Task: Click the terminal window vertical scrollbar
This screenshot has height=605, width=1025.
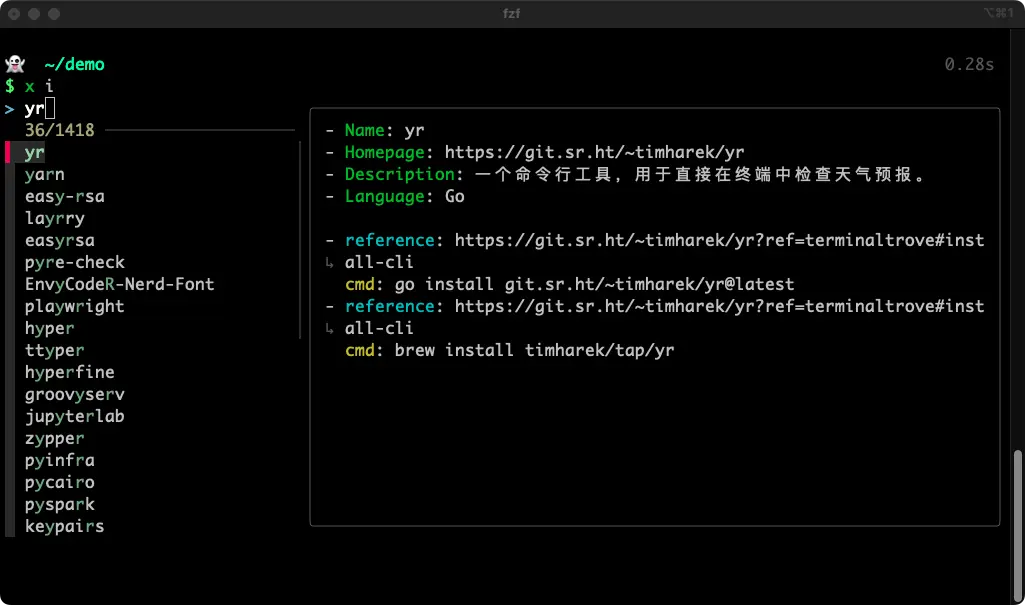Action: click(x=1017, y=526)
